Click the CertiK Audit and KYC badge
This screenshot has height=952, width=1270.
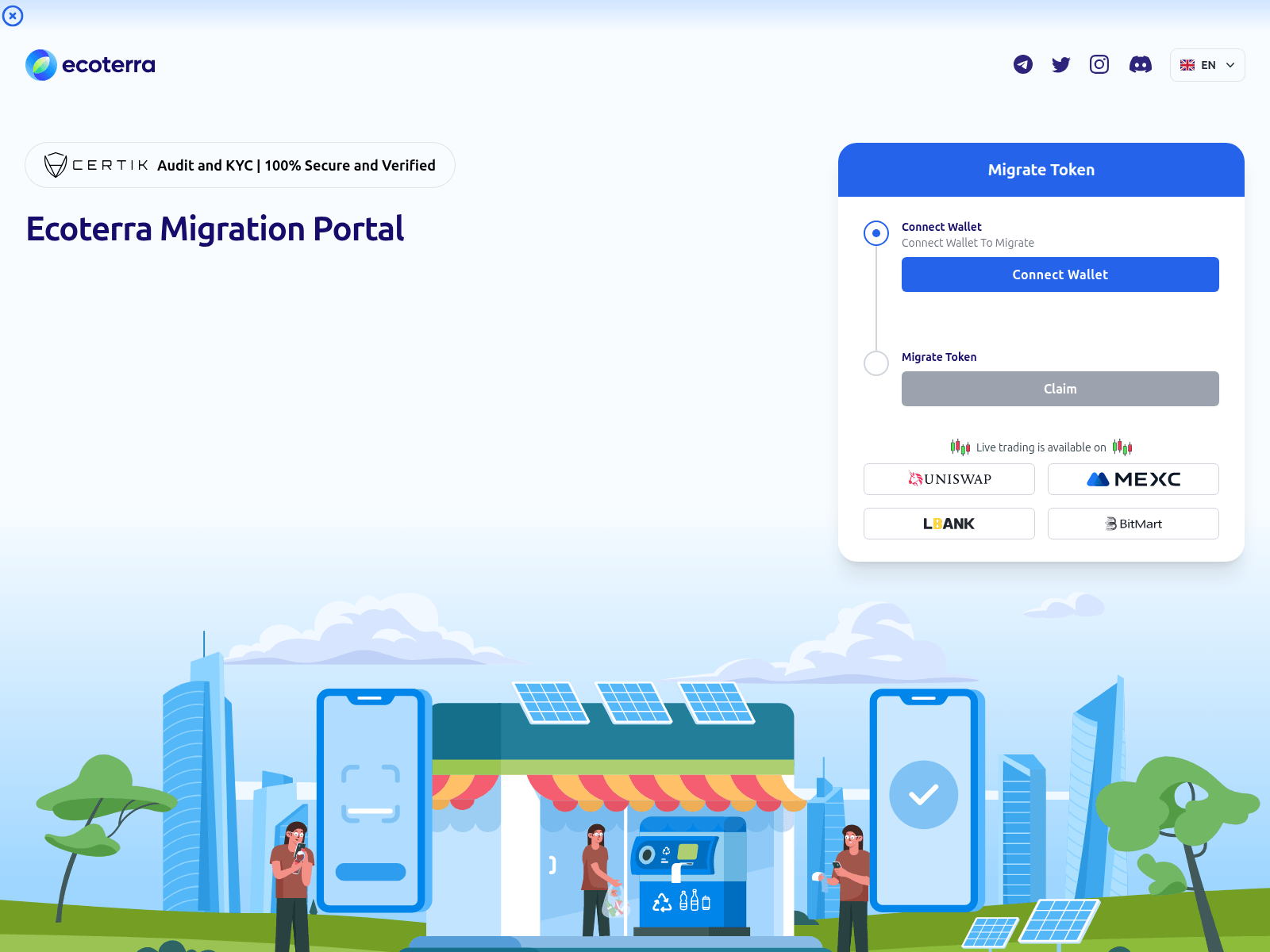[240, 165]
